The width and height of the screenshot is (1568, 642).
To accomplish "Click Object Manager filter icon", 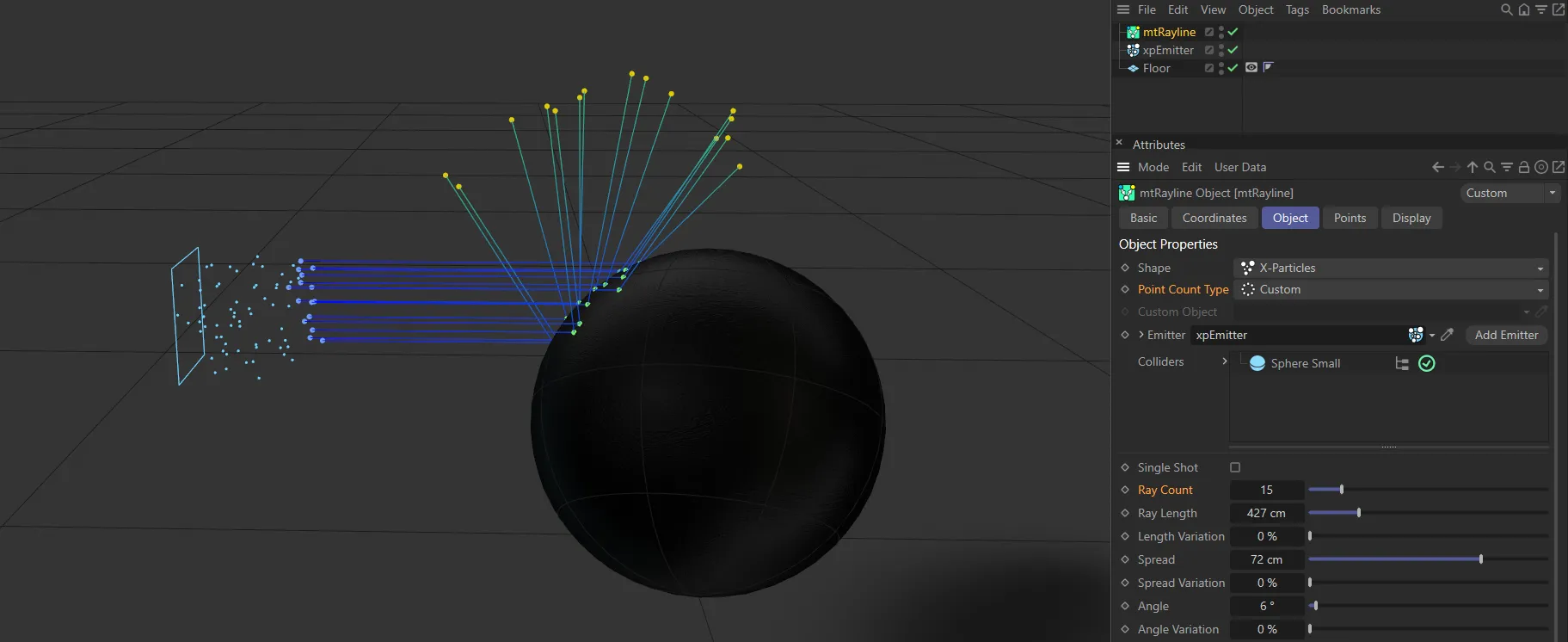I will pyautogui.click(x=1541, y=9).
